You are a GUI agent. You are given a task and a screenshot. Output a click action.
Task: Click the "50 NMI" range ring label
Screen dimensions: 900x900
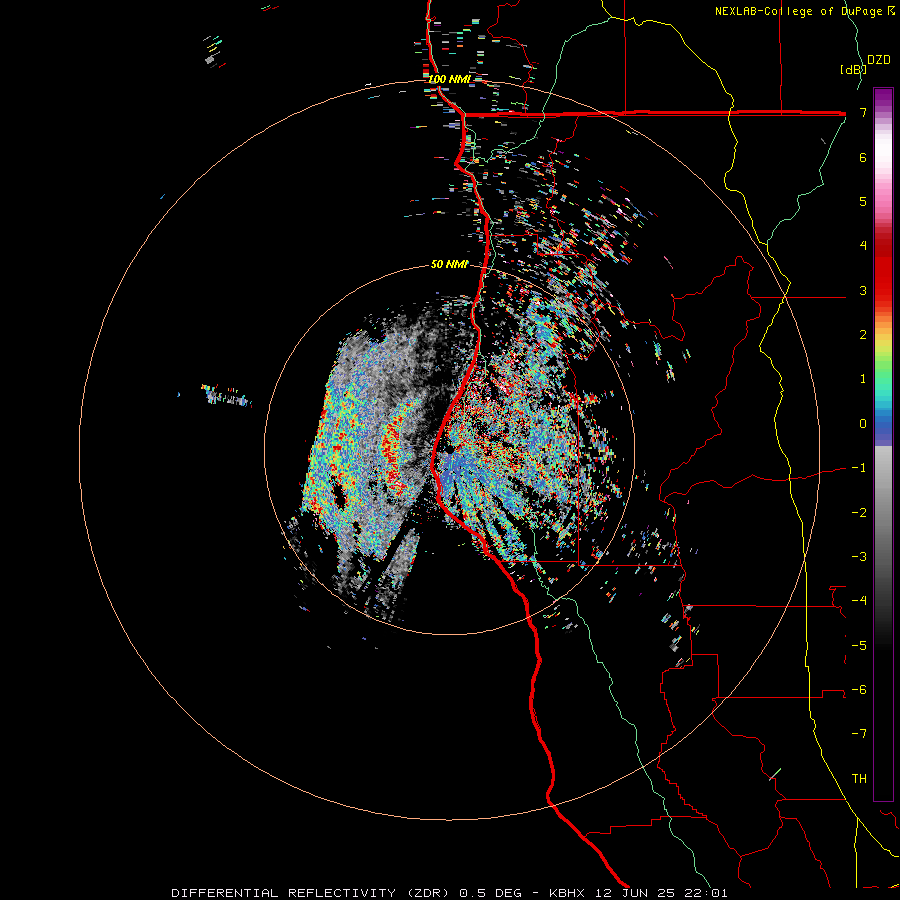(x=449, y=264)
